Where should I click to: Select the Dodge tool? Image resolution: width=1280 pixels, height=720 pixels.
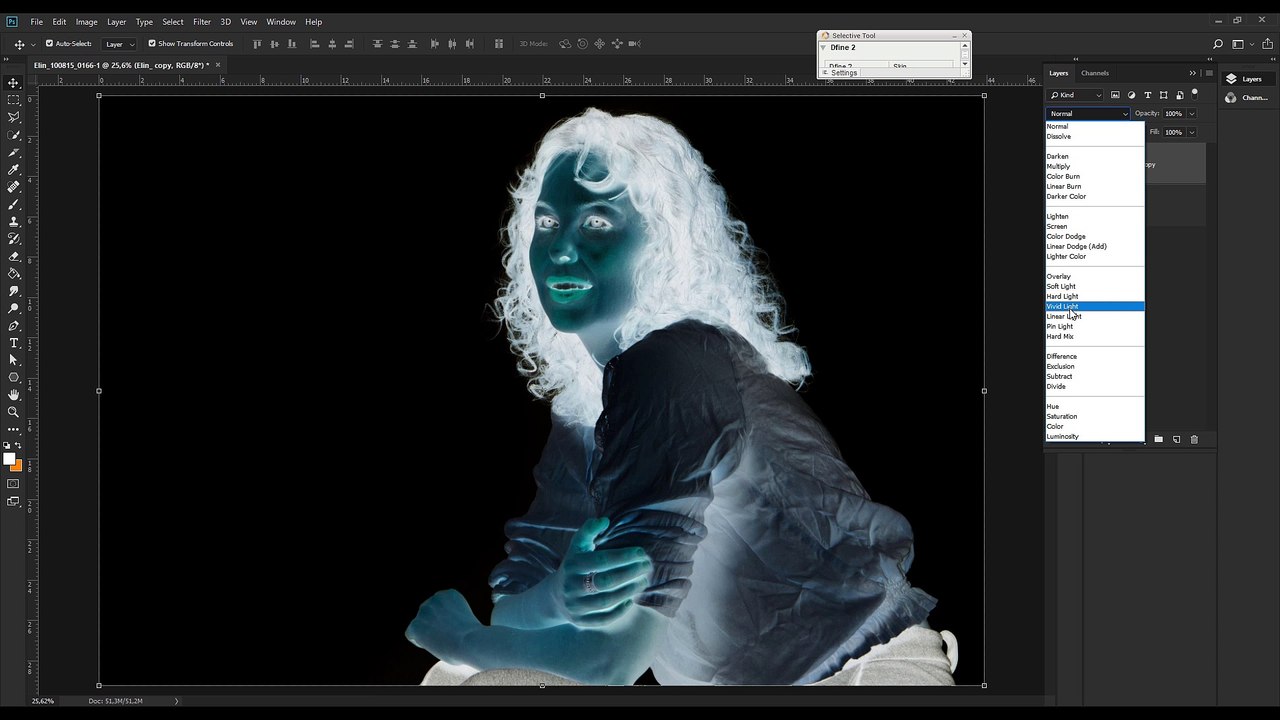14,308
